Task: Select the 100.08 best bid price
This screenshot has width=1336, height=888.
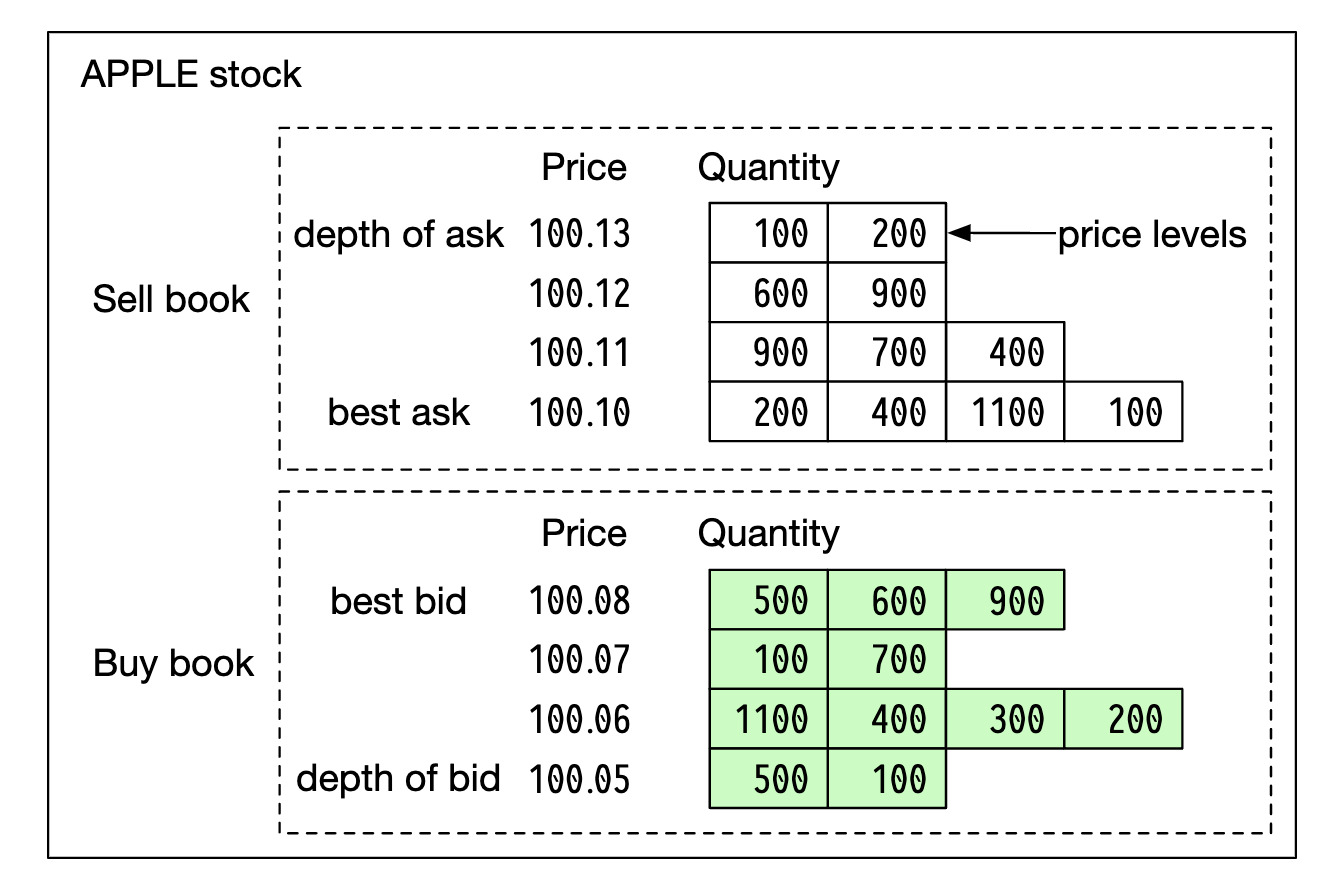Action: tap(580, 601)
